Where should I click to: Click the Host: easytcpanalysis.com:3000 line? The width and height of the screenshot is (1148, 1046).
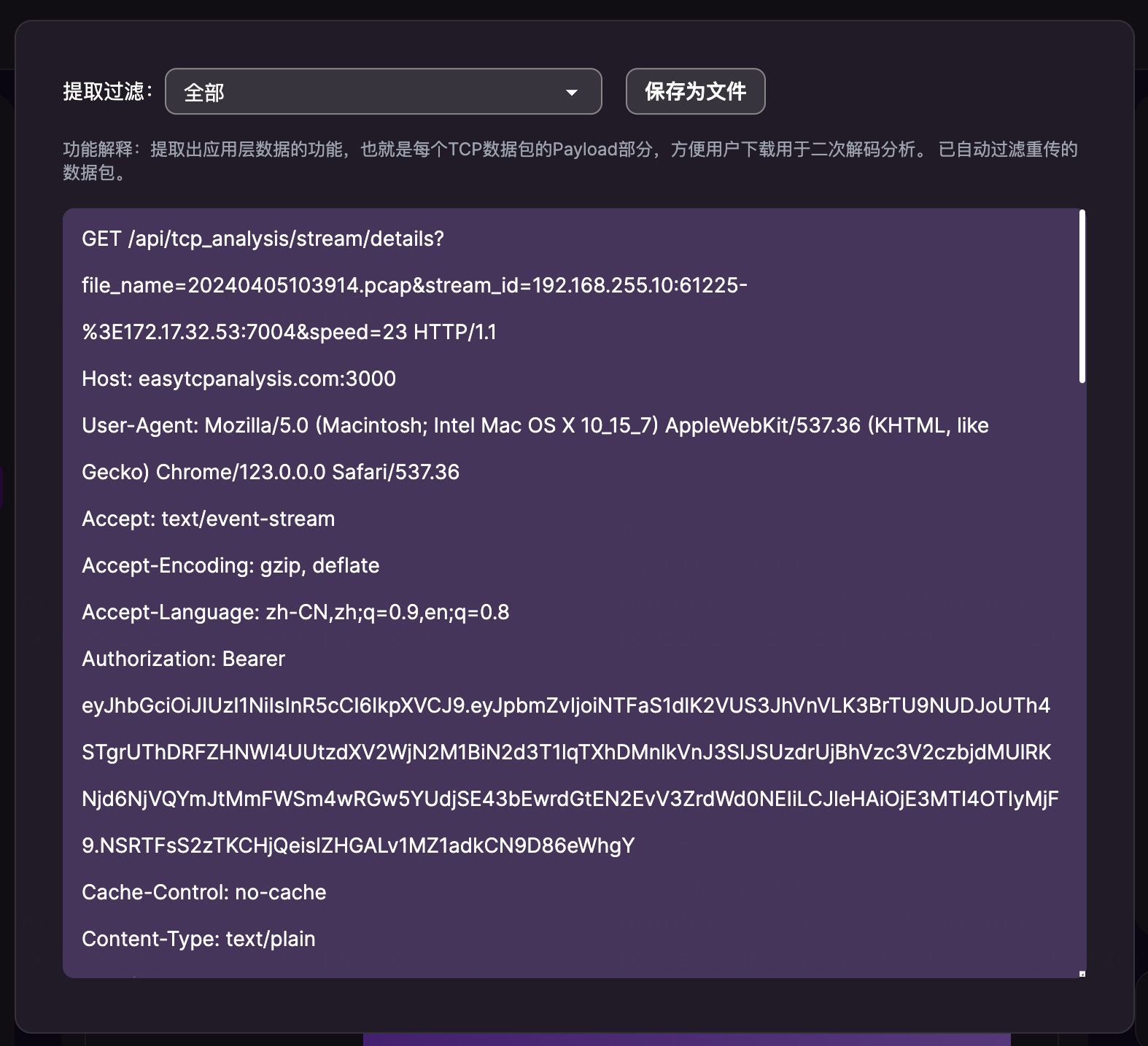point(238,379)
